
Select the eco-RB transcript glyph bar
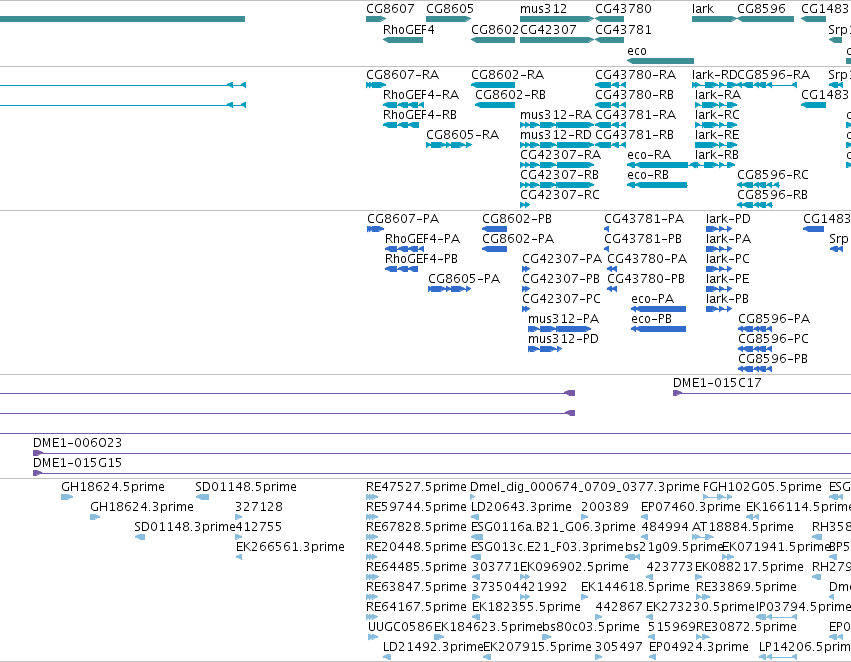[657, 185]
